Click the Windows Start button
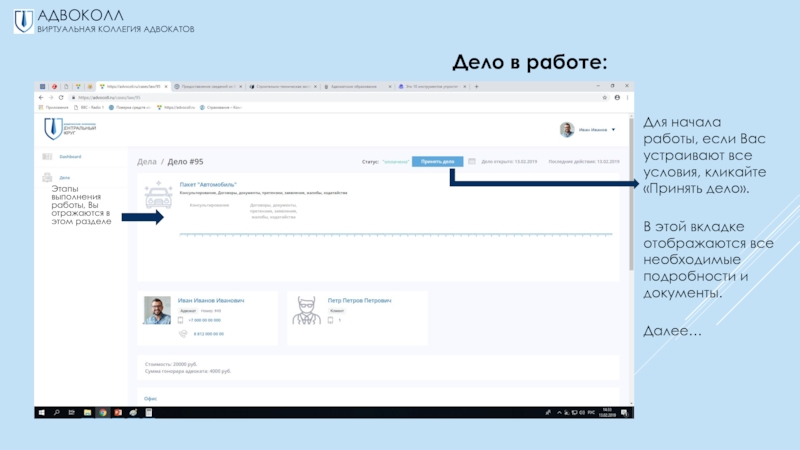The width and height of the screenshot is (800, 450). (x=41, y=412)
